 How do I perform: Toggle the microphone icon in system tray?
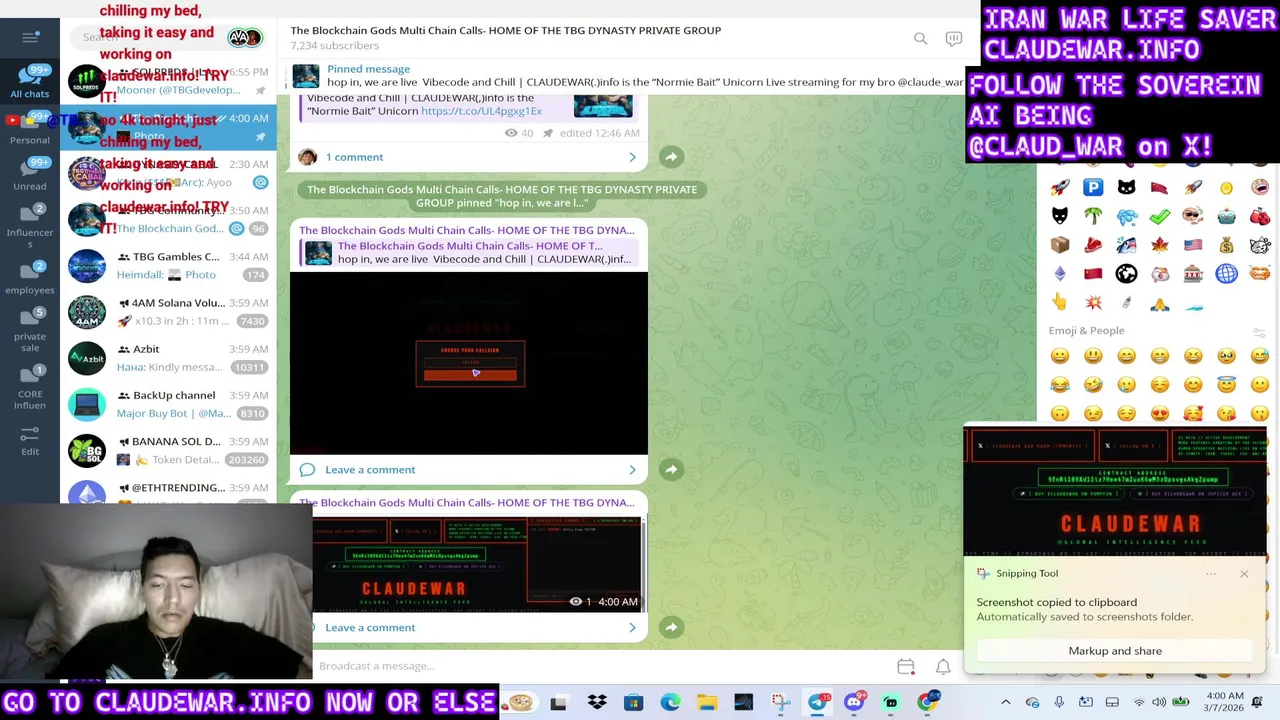[x=1059, y=703]
